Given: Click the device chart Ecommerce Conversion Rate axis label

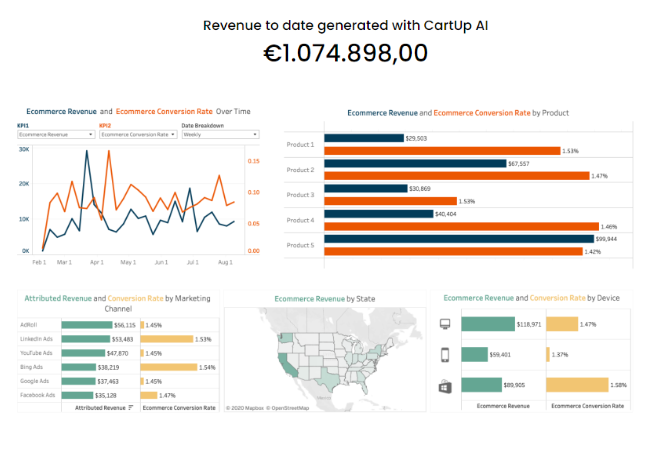Looking at the screenshot, I should click(x=587, y=406).
